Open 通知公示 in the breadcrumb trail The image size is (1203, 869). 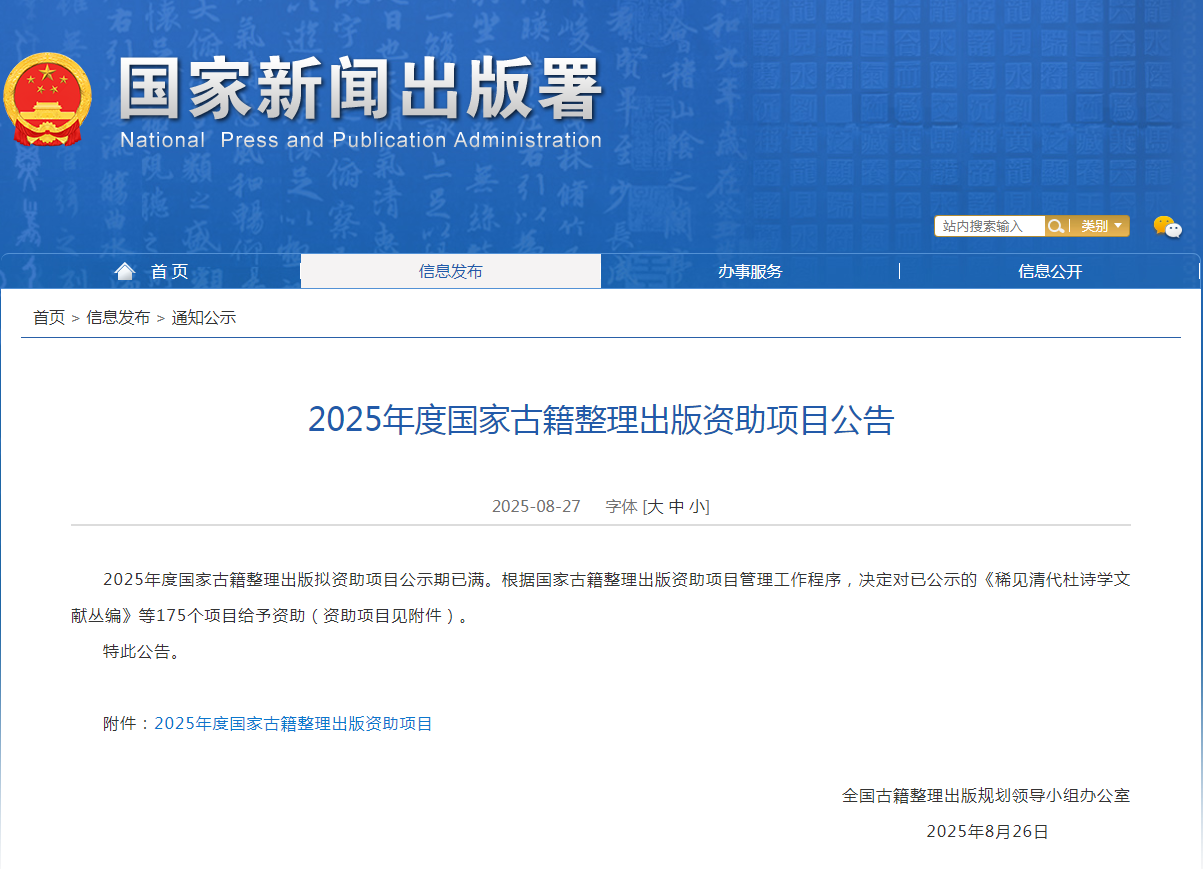coord(204,318)
